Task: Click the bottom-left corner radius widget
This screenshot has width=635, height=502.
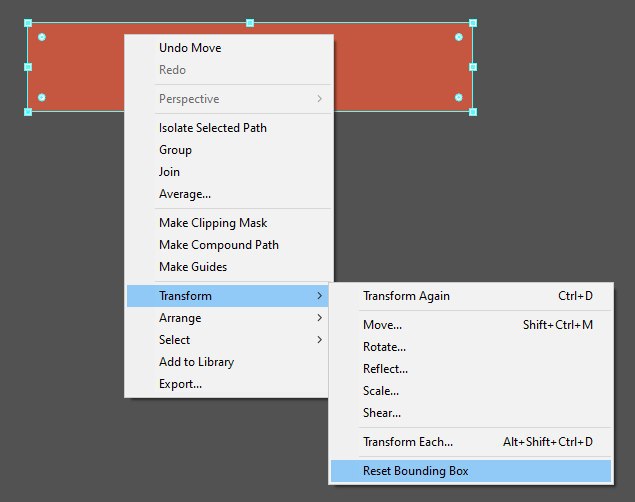Action: pyautogui.click(x=42, y=98)
